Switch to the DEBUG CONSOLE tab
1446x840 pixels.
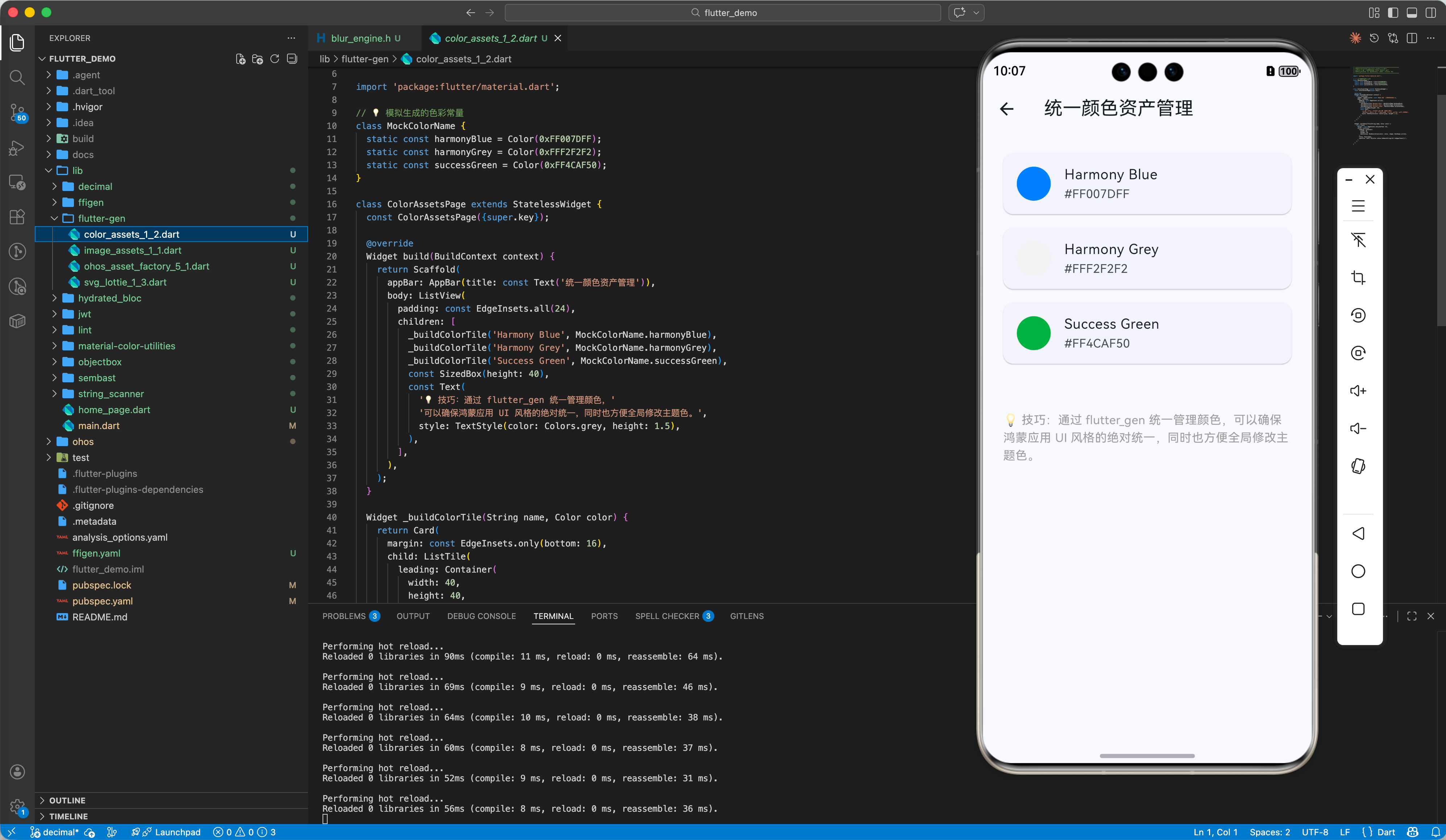coord(481,616)
